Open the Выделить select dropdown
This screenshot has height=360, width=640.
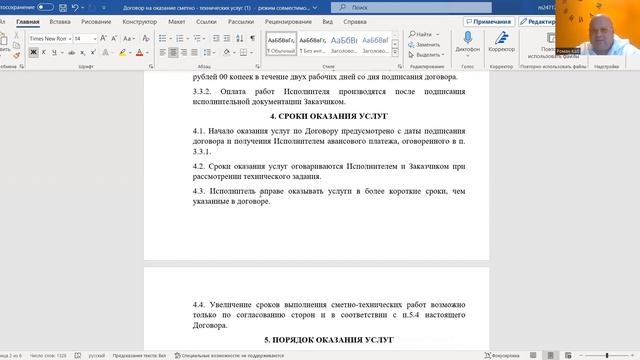point(426,55)
